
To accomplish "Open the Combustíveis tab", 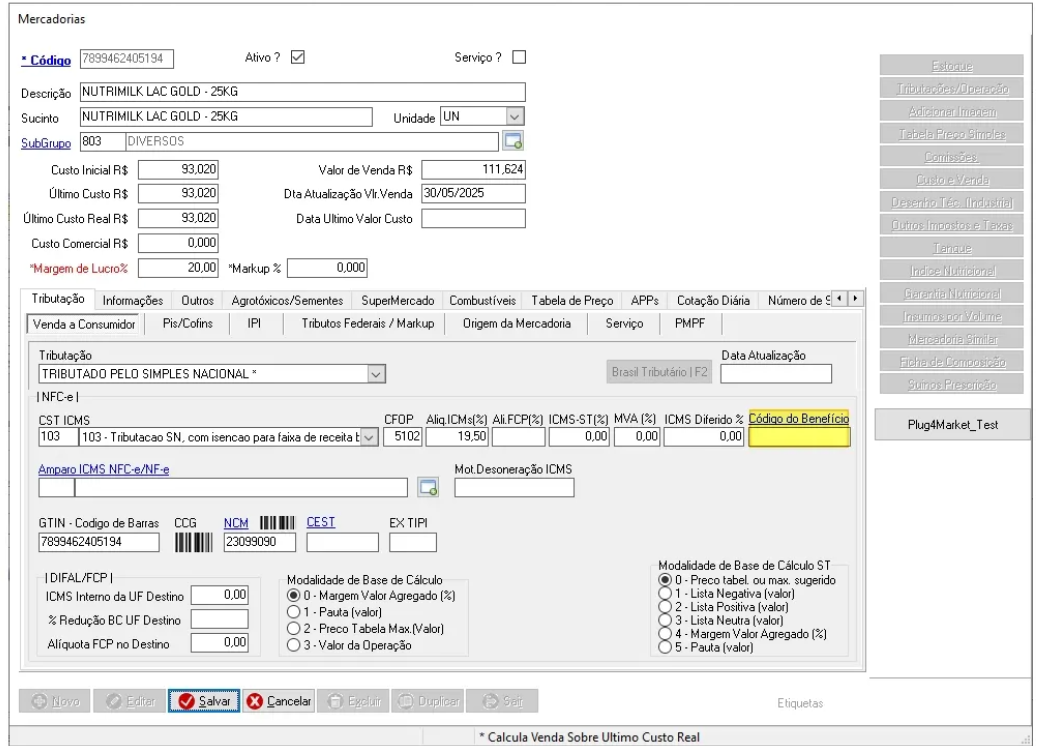I will point(482,301).
